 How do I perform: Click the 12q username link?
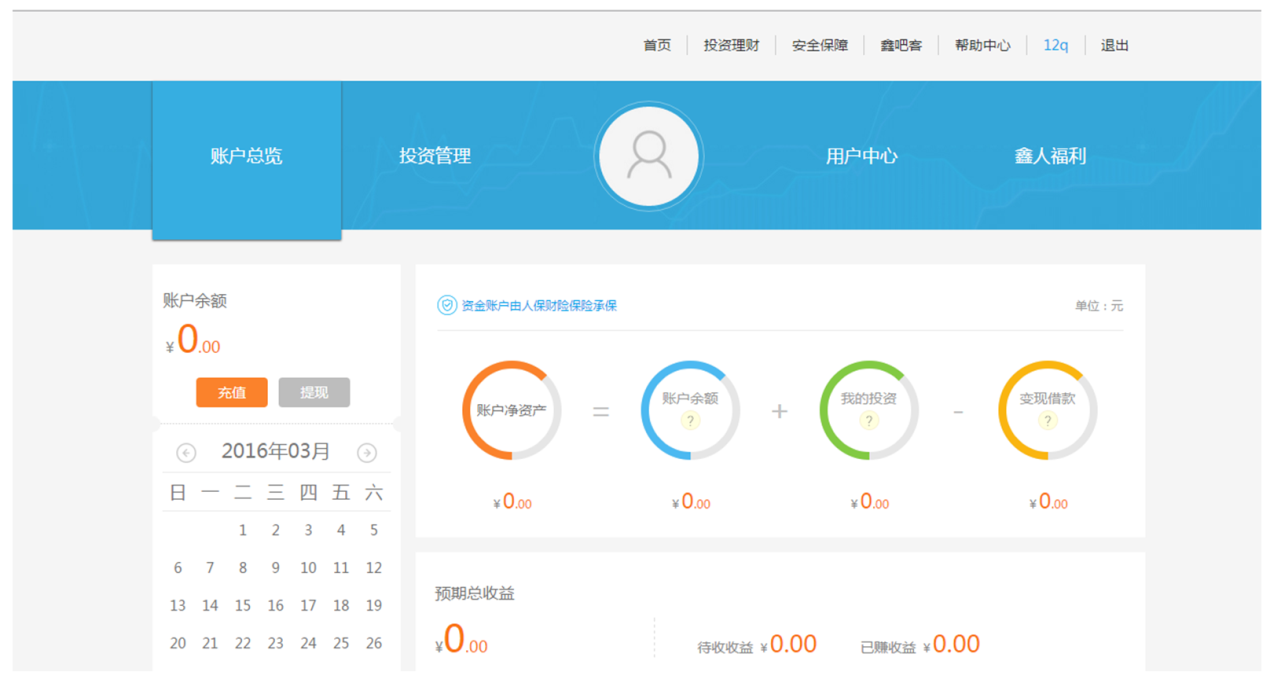click(1056, 45)
